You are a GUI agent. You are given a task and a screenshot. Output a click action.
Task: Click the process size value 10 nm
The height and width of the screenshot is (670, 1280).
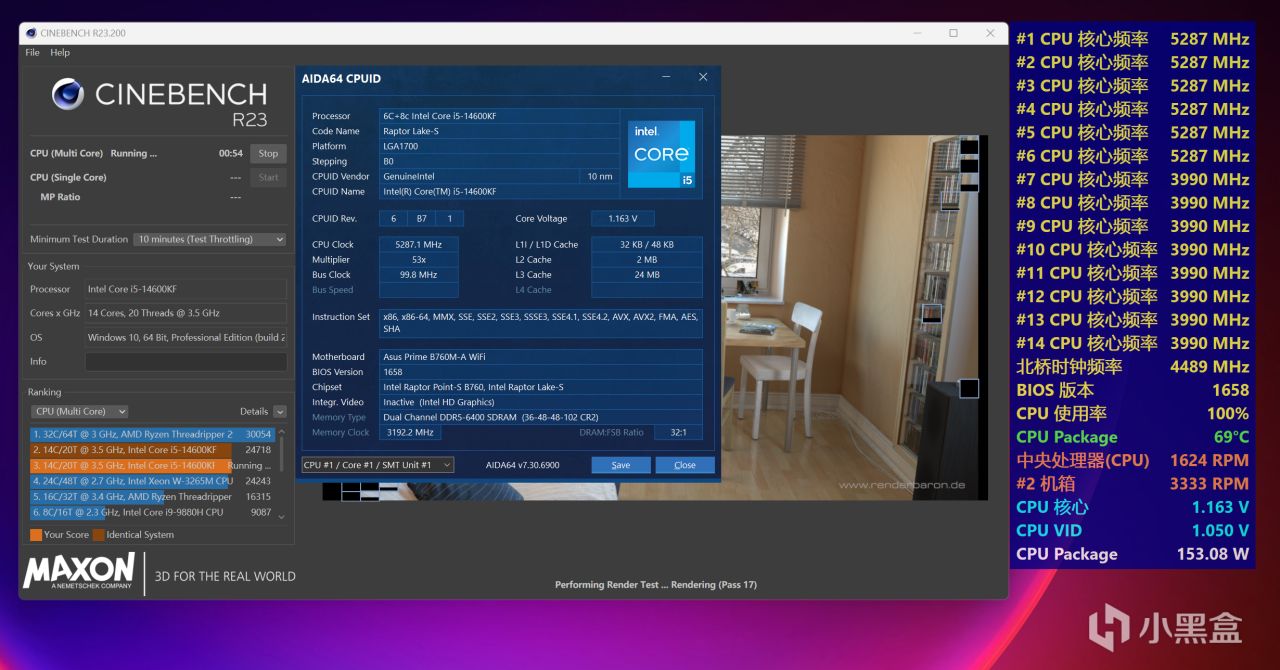tap(599, 176)
